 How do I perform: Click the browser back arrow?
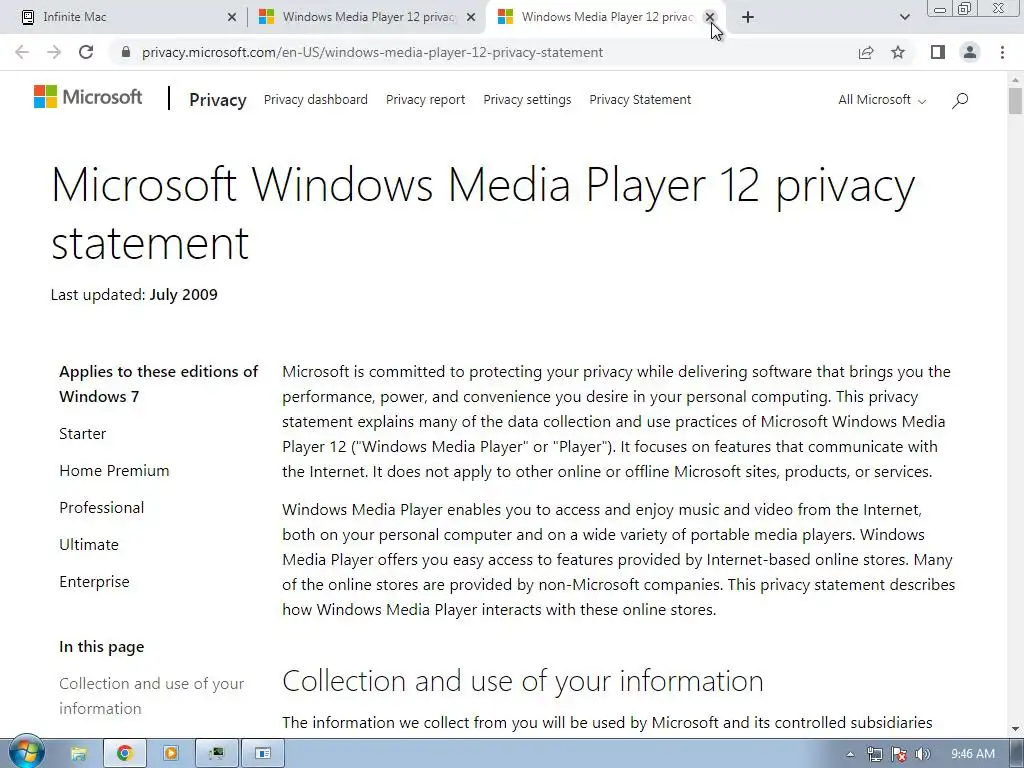[22, 52]
